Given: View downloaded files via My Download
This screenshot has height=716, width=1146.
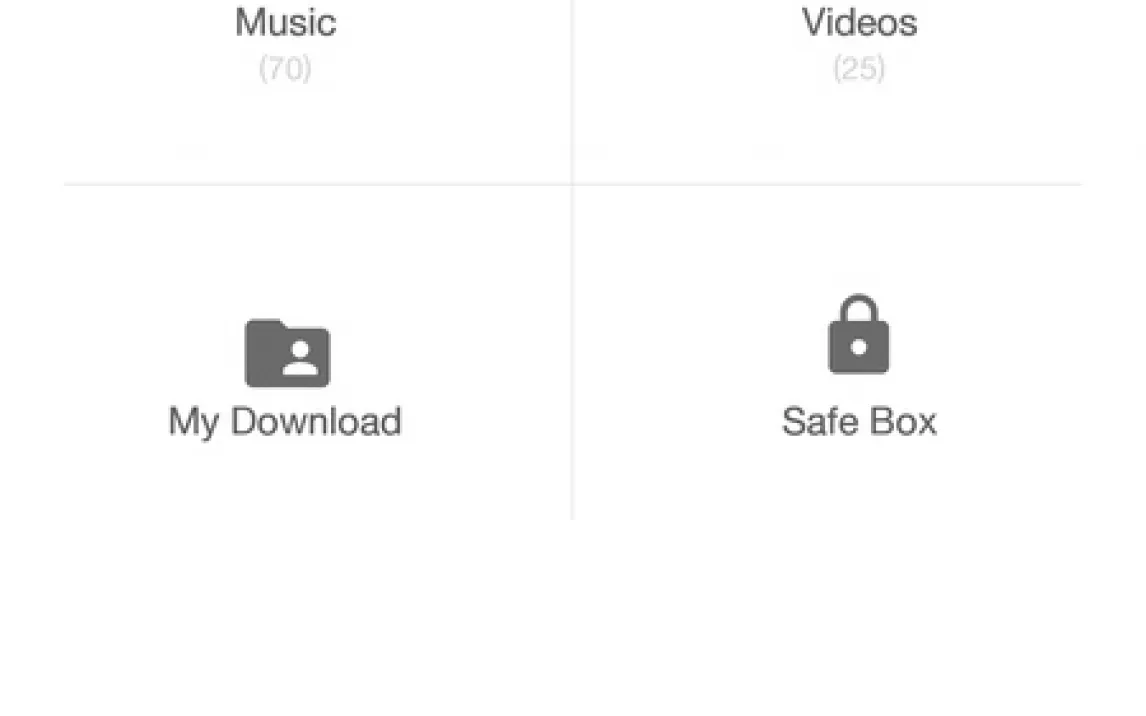Looking at the screenshot, I should (x=318, y=352).
